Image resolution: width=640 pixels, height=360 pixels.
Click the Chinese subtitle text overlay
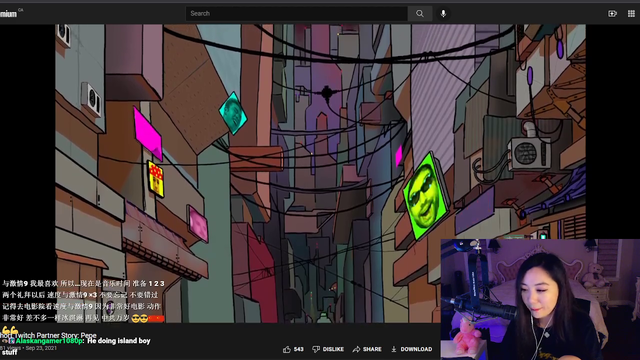pyautogui.click(x=83, y=300)
